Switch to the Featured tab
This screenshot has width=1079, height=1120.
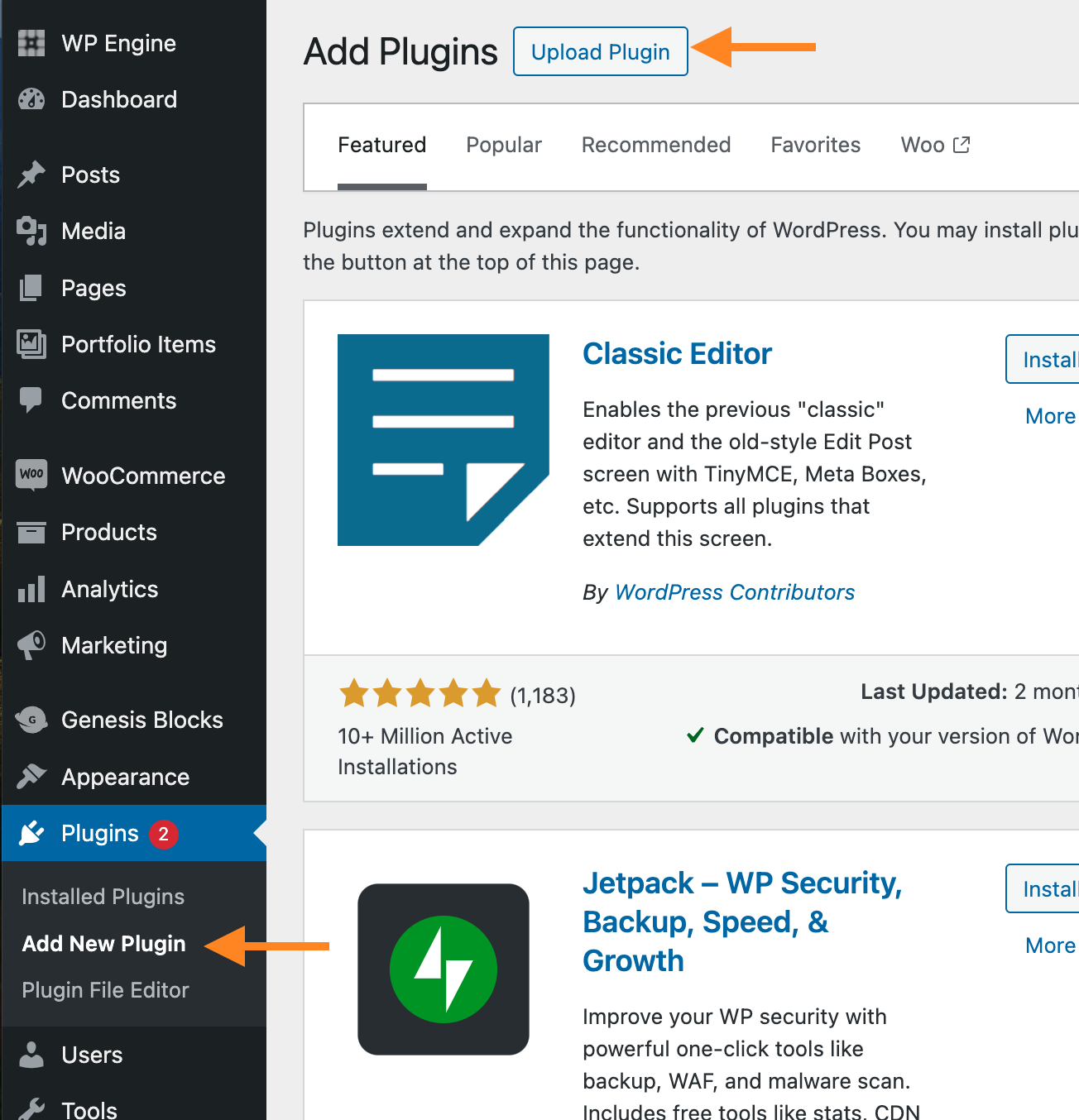click(x=382, y=146)
